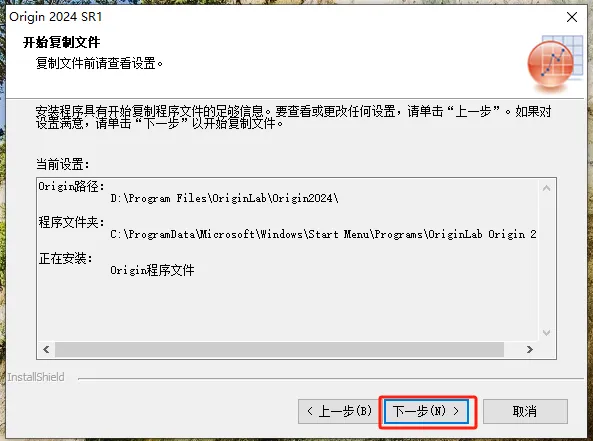Select the Origin程序文件 line

pyautogui.click(x=152, y=270)
